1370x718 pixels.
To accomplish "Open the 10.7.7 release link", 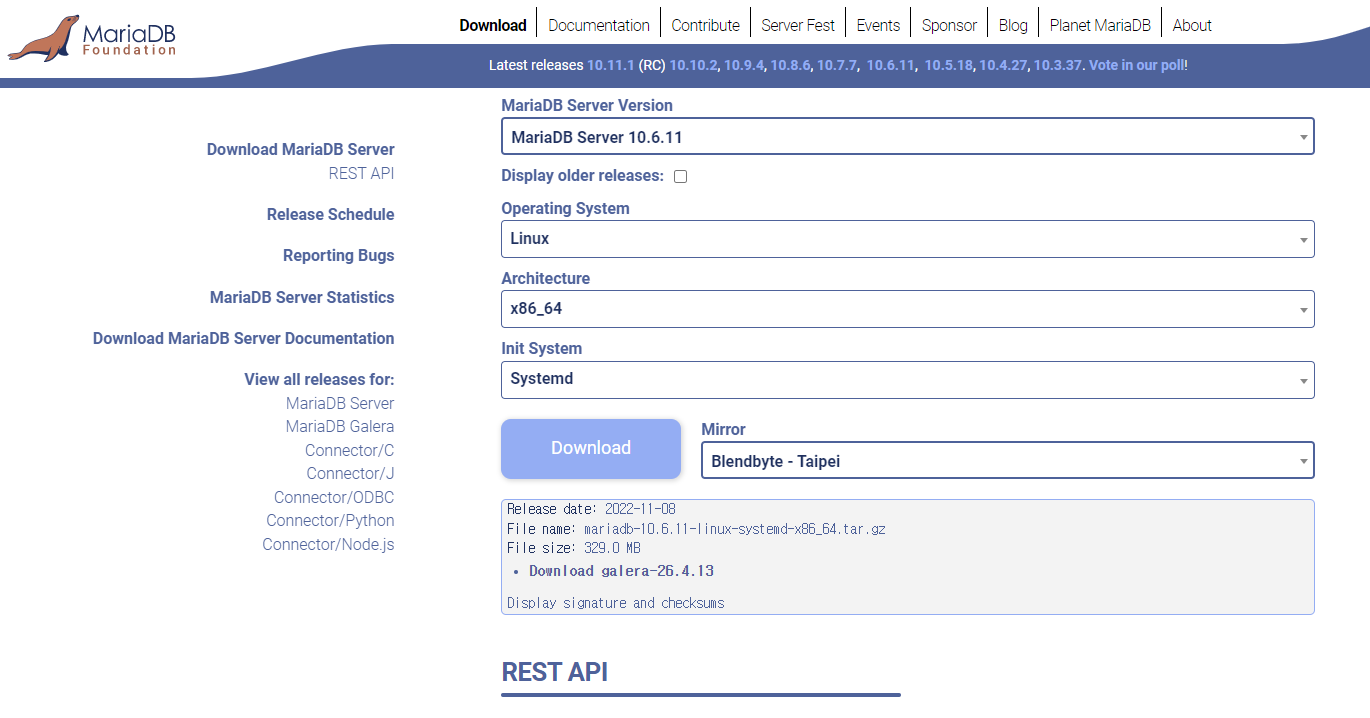I will [x=837, y=65].
